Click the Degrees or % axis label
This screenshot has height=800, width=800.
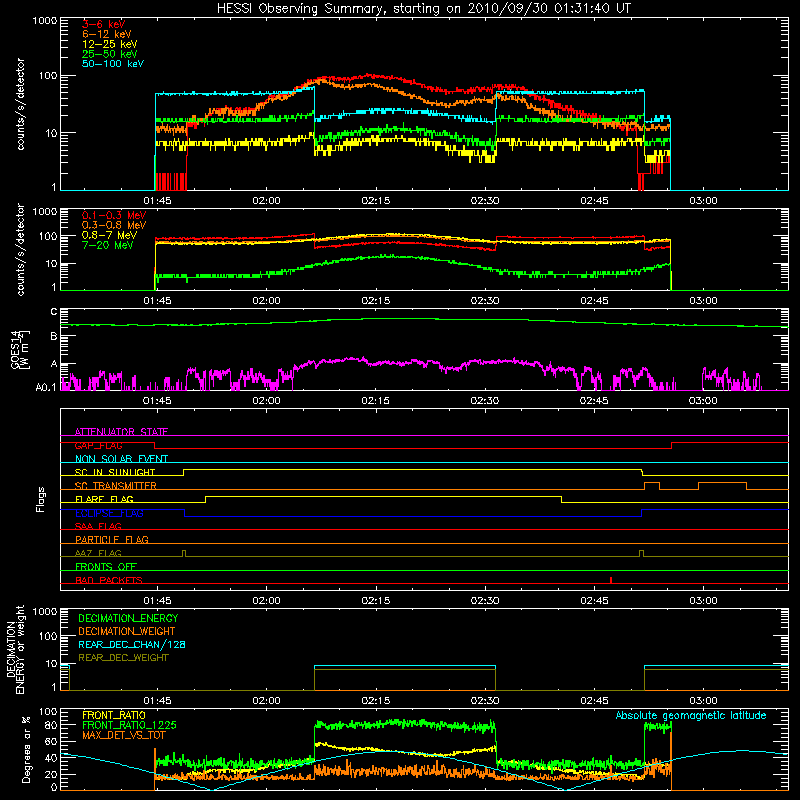coord(26,749)
